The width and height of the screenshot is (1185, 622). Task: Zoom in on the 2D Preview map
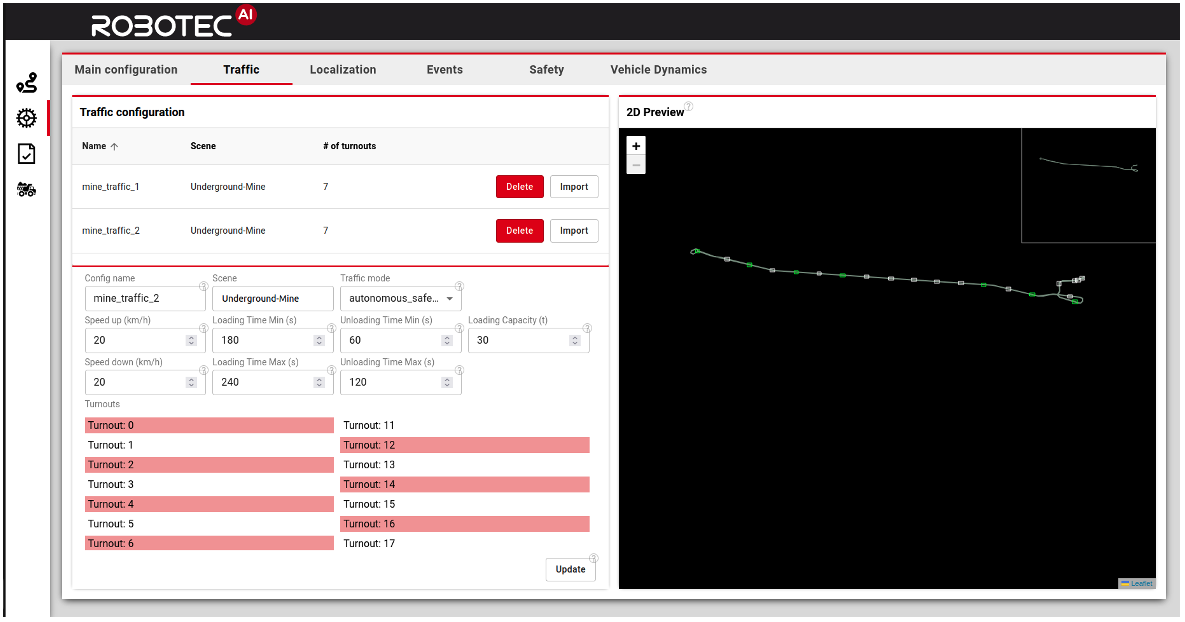[x=636, y=146]
